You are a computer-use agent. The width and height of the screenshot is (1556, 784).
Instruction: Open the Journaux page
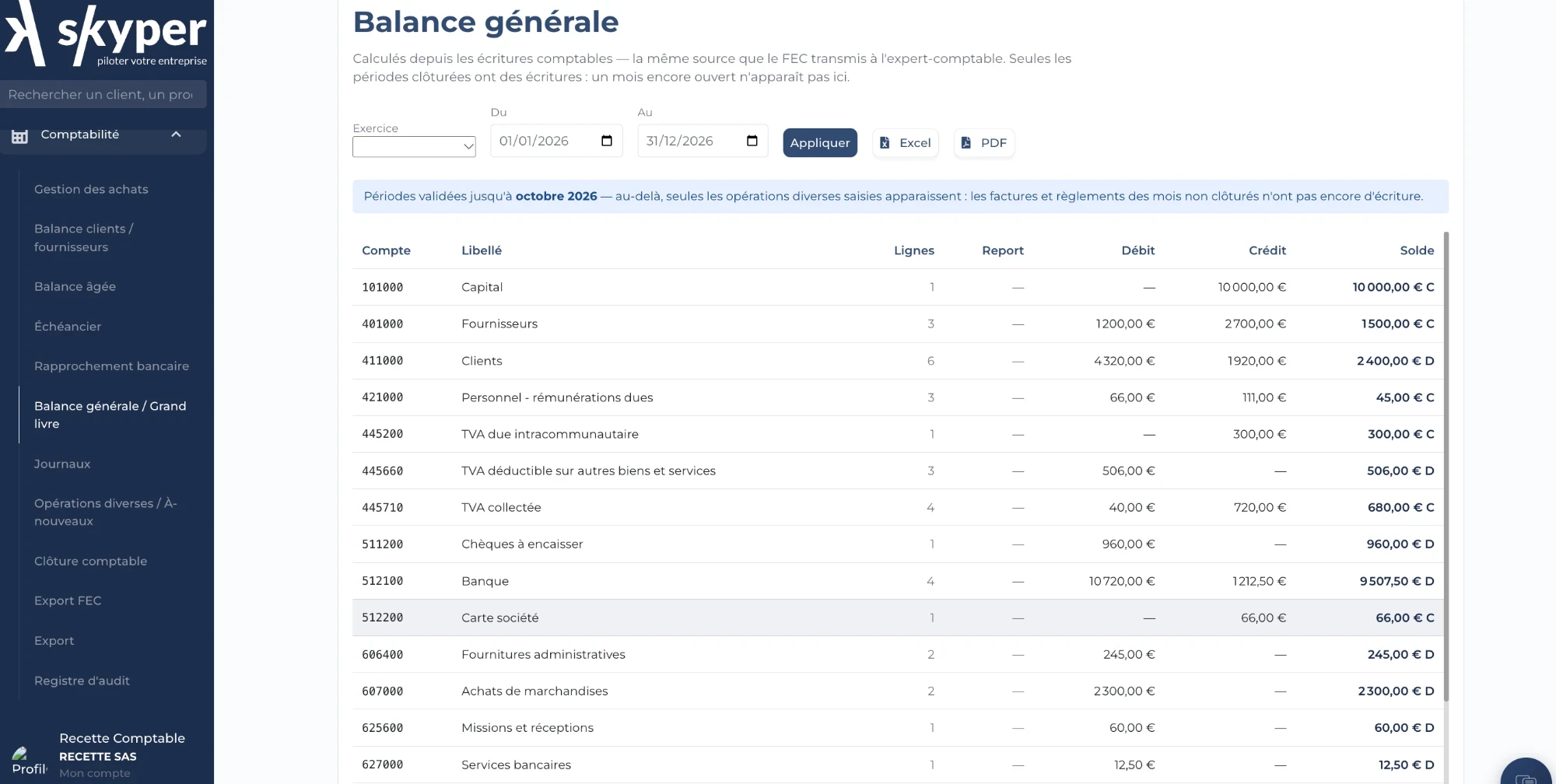click(x=62, y=464)
